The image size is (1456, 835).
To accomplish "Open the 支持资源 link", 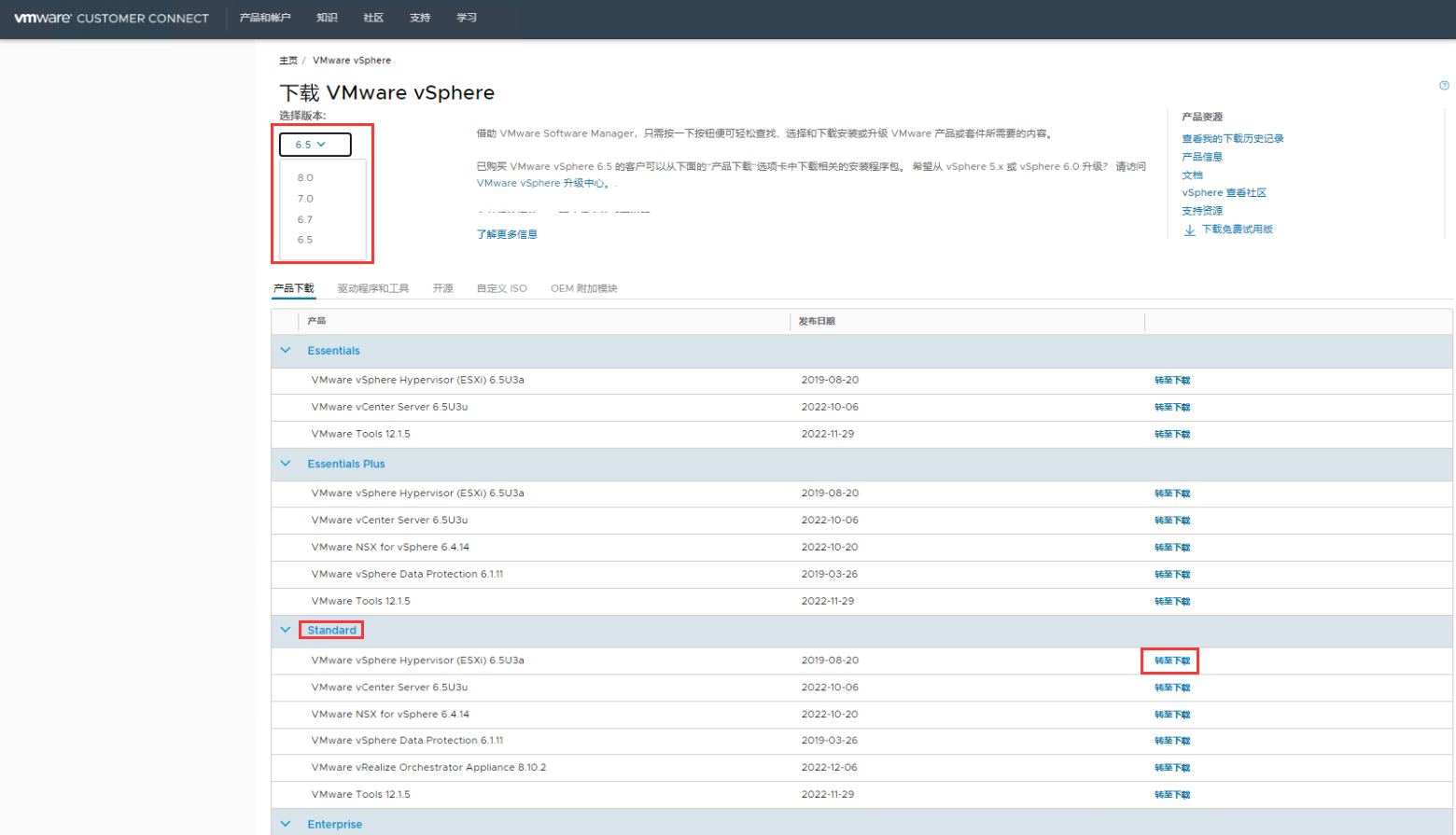I will 1202,211.
